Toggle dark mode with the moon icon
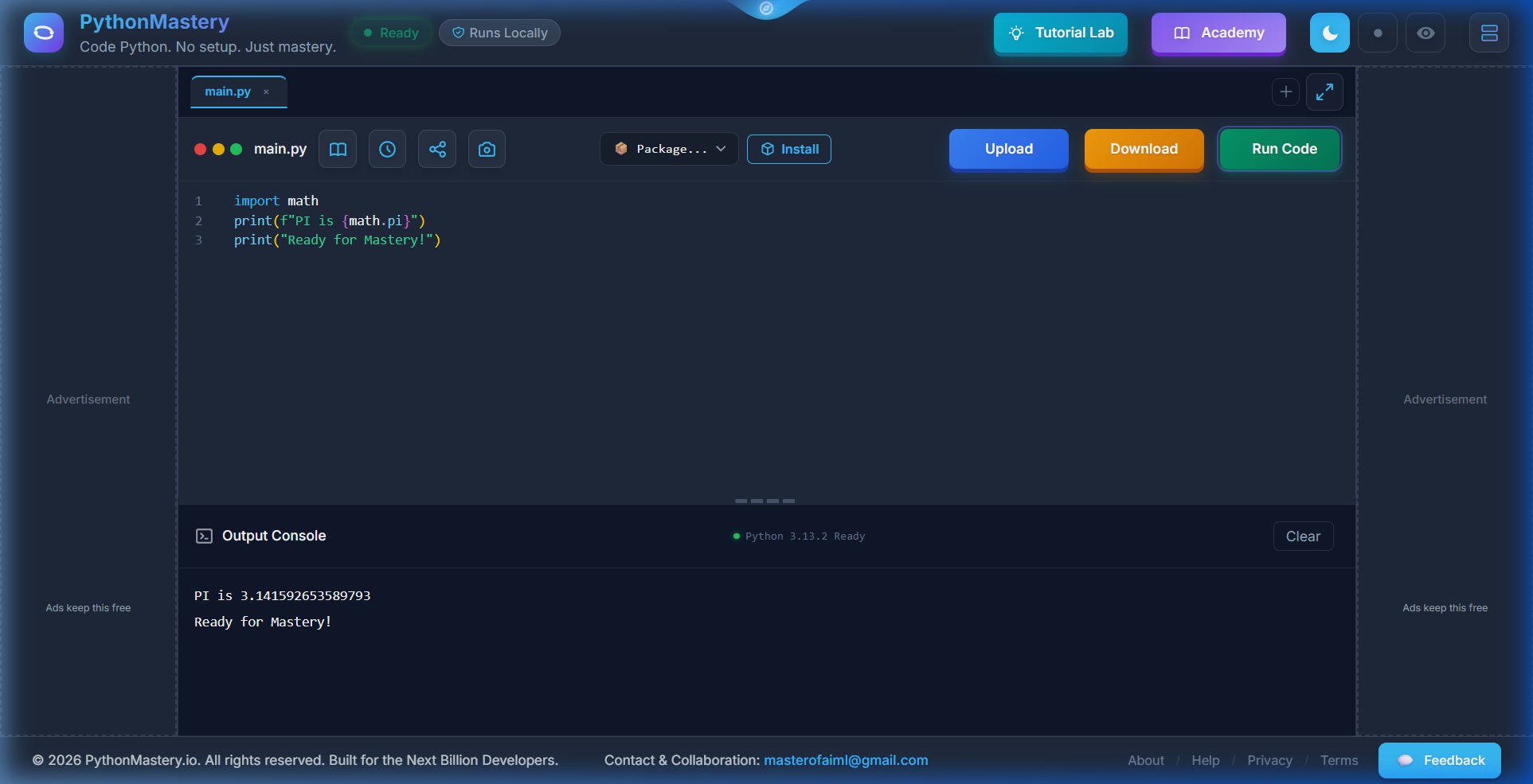1533x784 pixels. click(x=1329, y=33)
